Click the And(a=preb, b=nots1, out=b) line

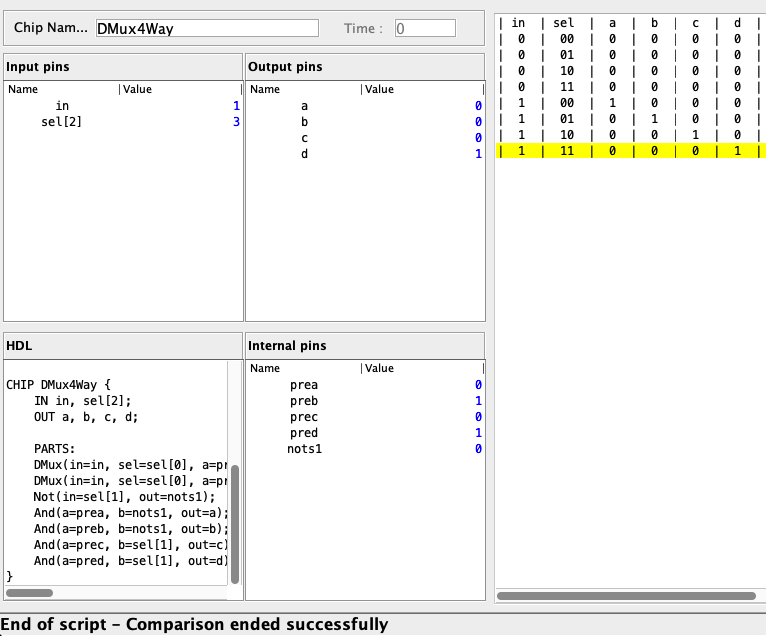point(130,529)
